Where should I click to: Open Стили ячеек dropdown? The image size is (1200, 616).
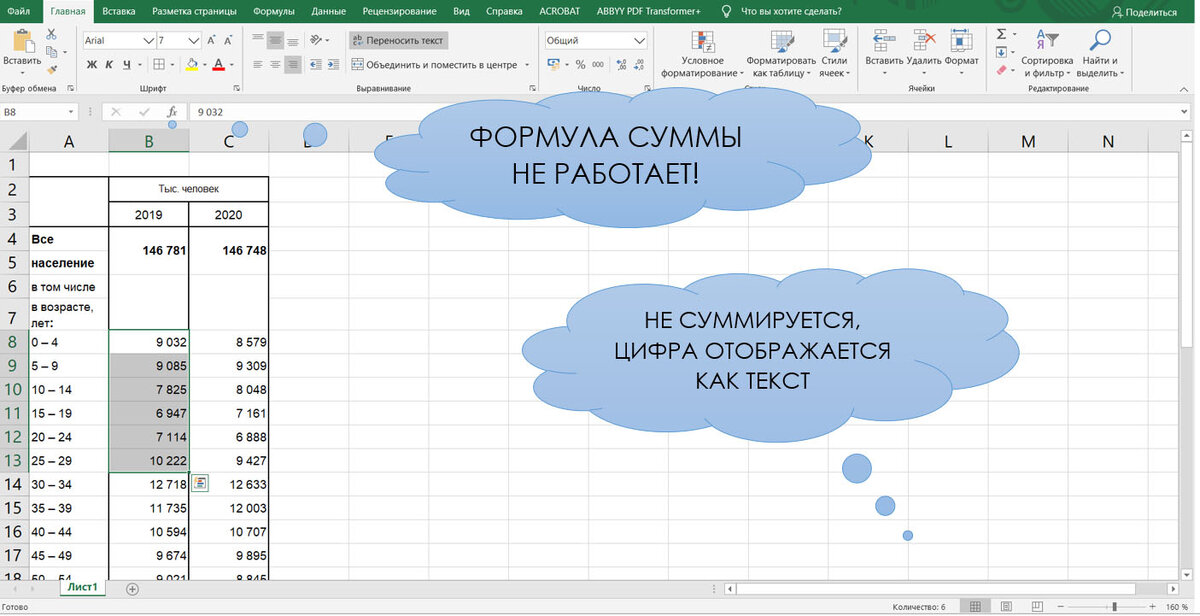[x=834, y=54]
